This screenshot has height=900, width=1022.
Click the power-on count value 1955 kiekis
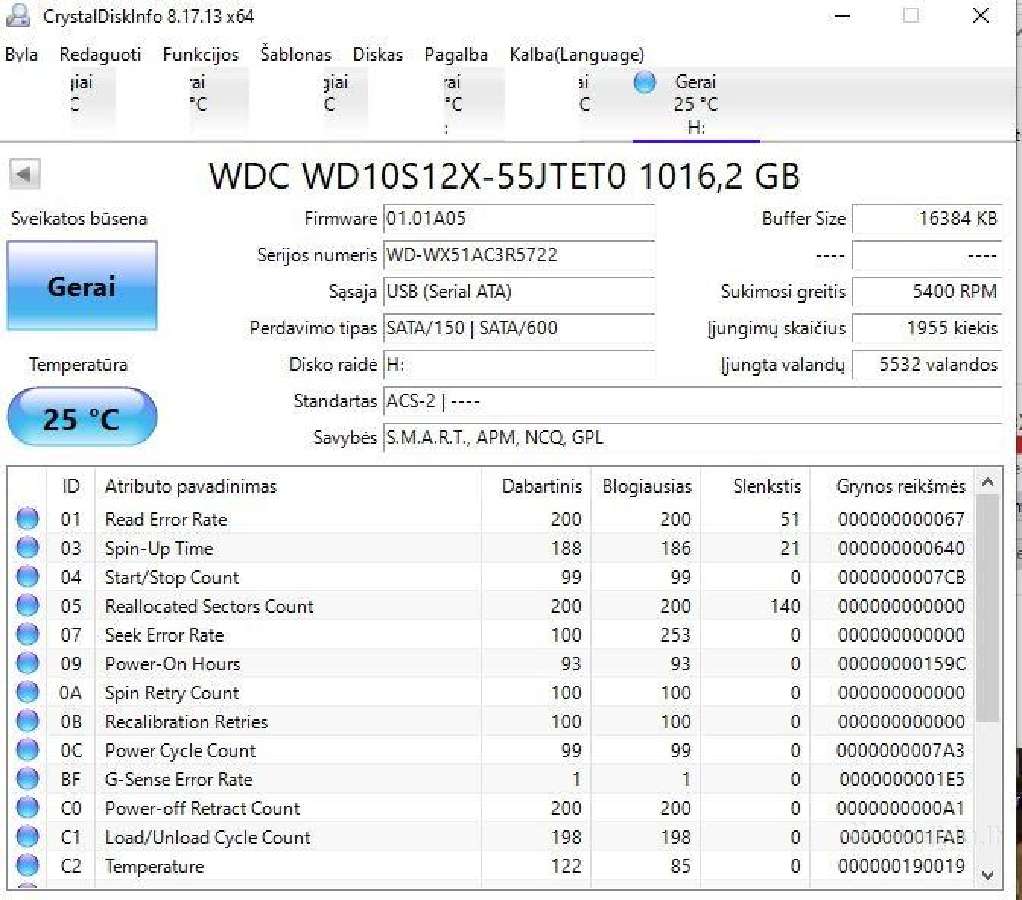pyautogui.click(x=927, y=328)
